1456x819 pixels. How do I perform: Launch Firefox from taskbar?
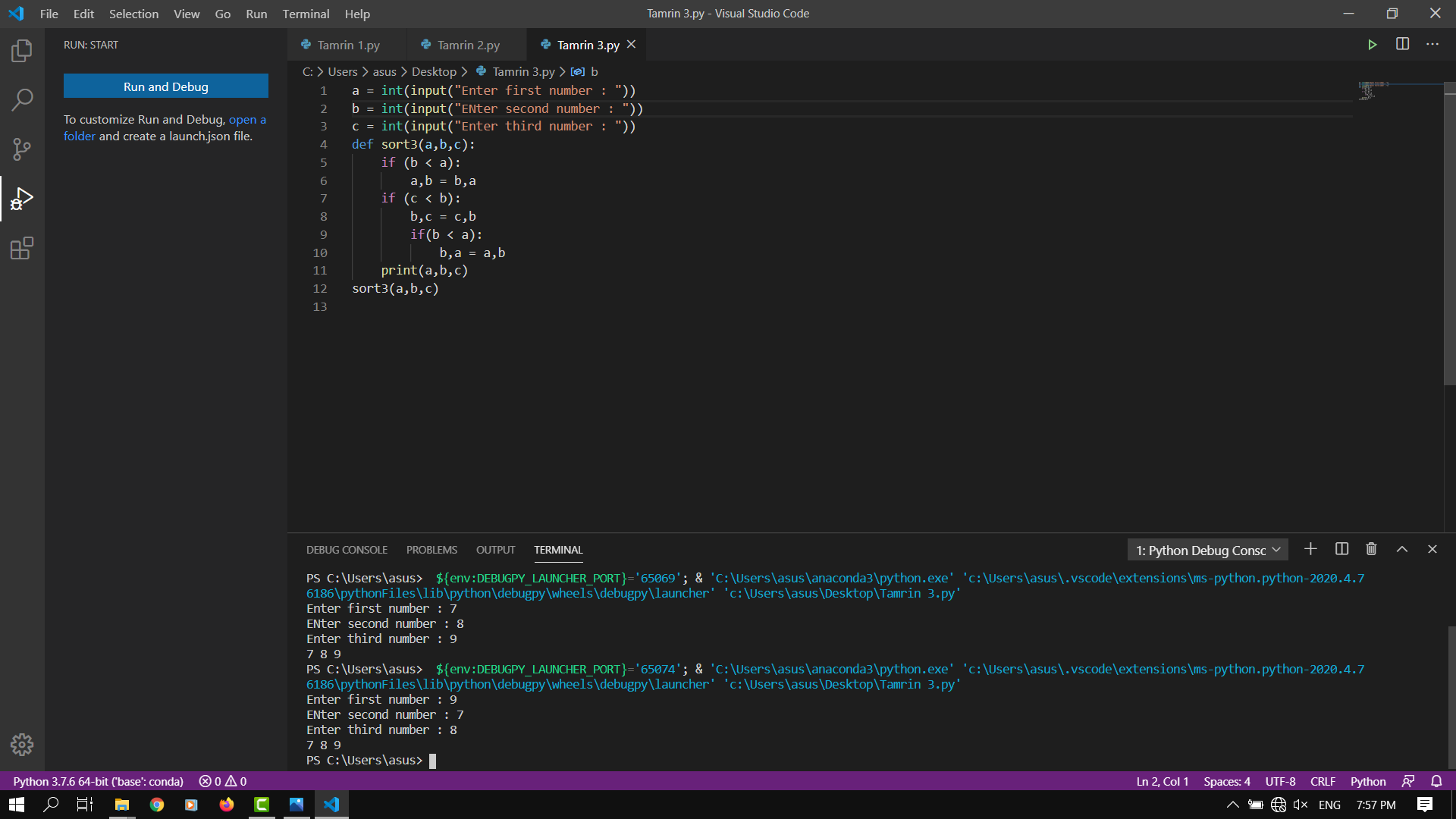(227, 805)
